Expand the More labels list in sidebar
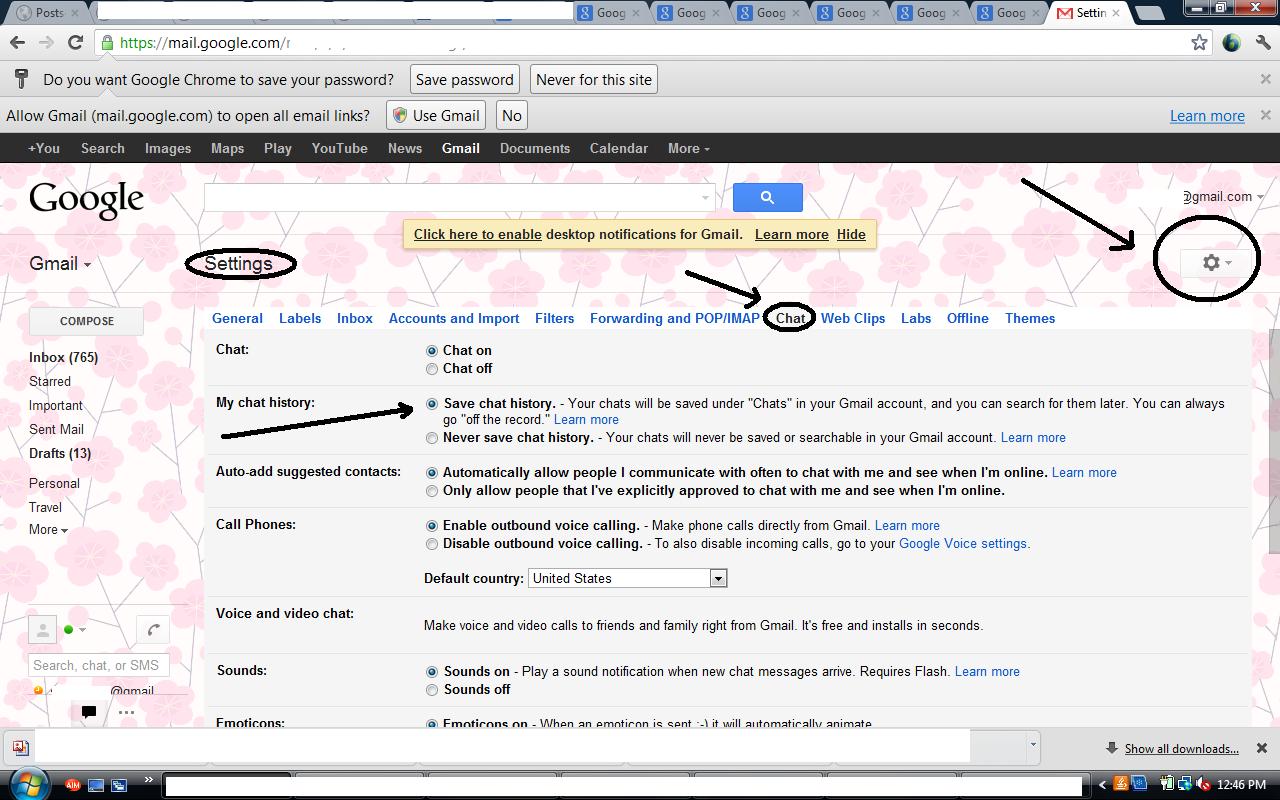1280x800 pixels. tap(48, 530)
